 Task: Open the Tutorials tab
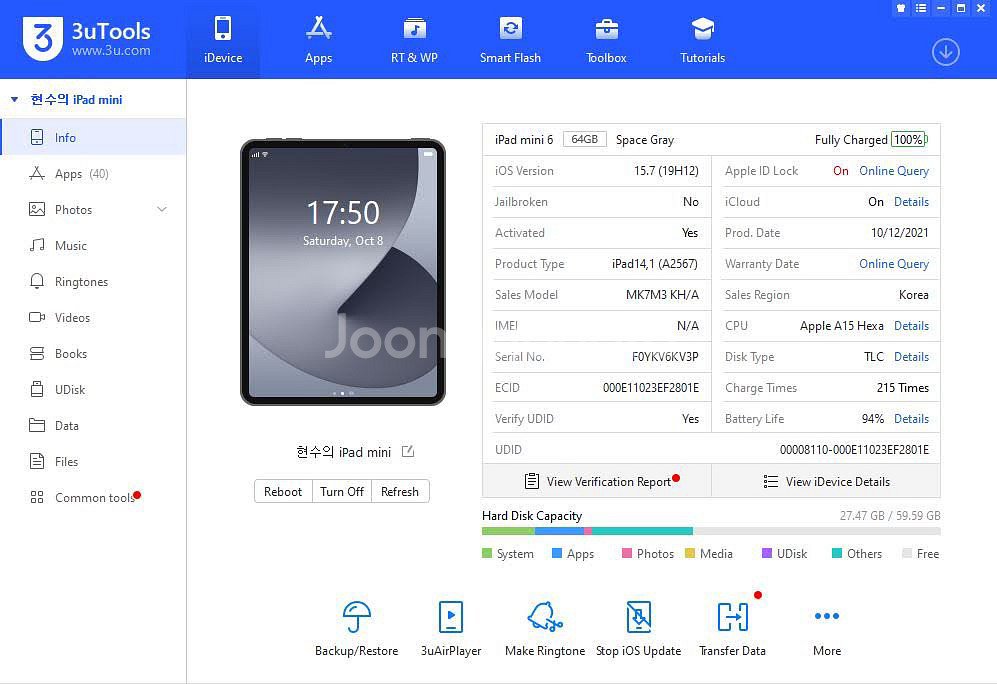(703, 39)
